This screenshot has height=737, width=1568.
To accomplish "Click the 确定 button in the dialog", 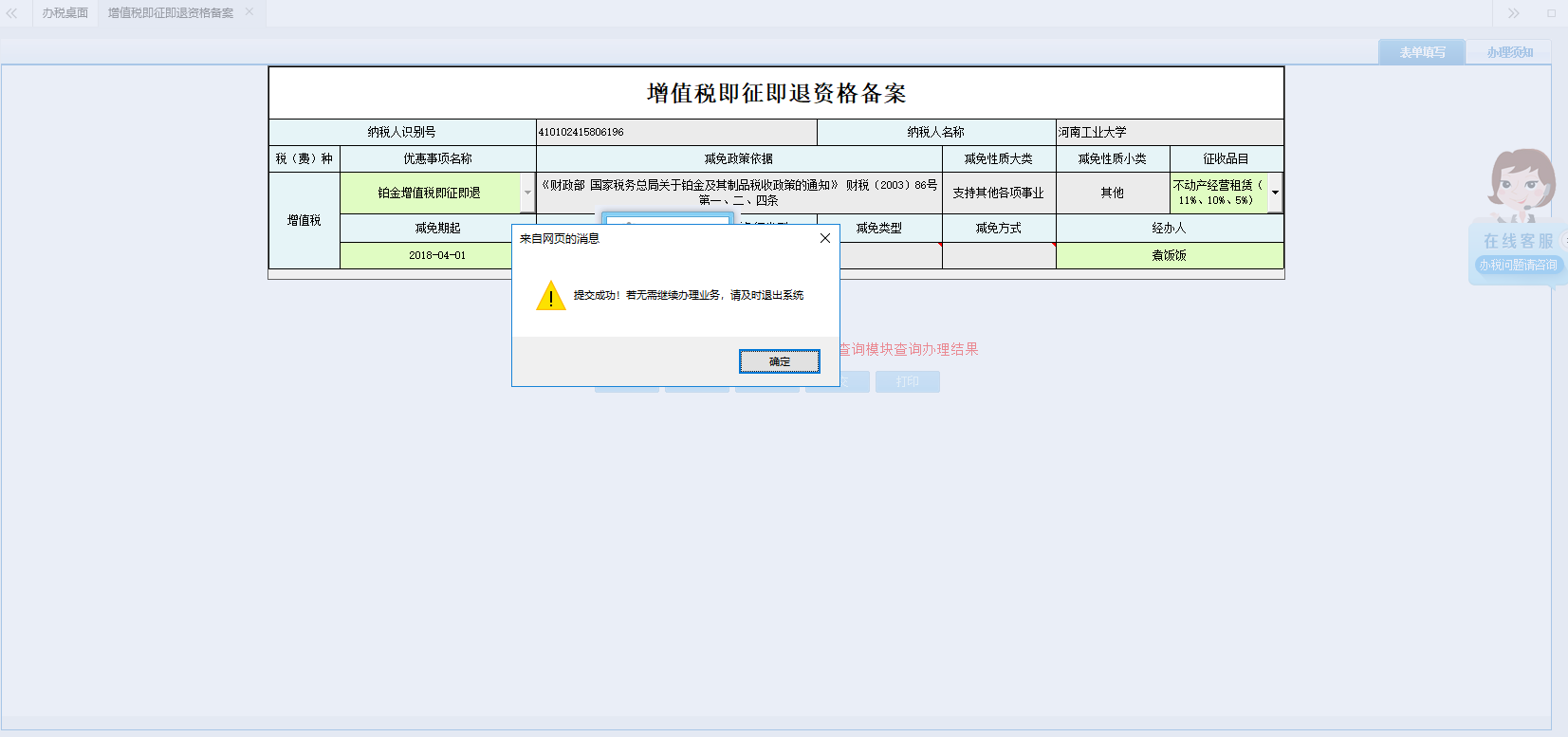I will [779, 361].
